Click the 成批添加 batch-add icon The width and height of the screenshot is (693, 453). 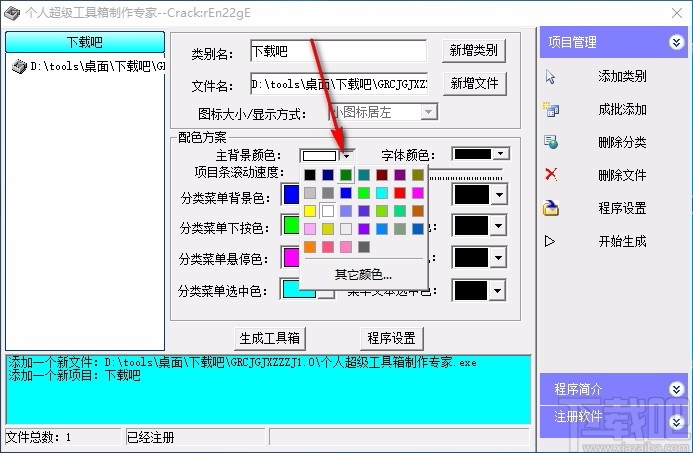tap(551, 109)
